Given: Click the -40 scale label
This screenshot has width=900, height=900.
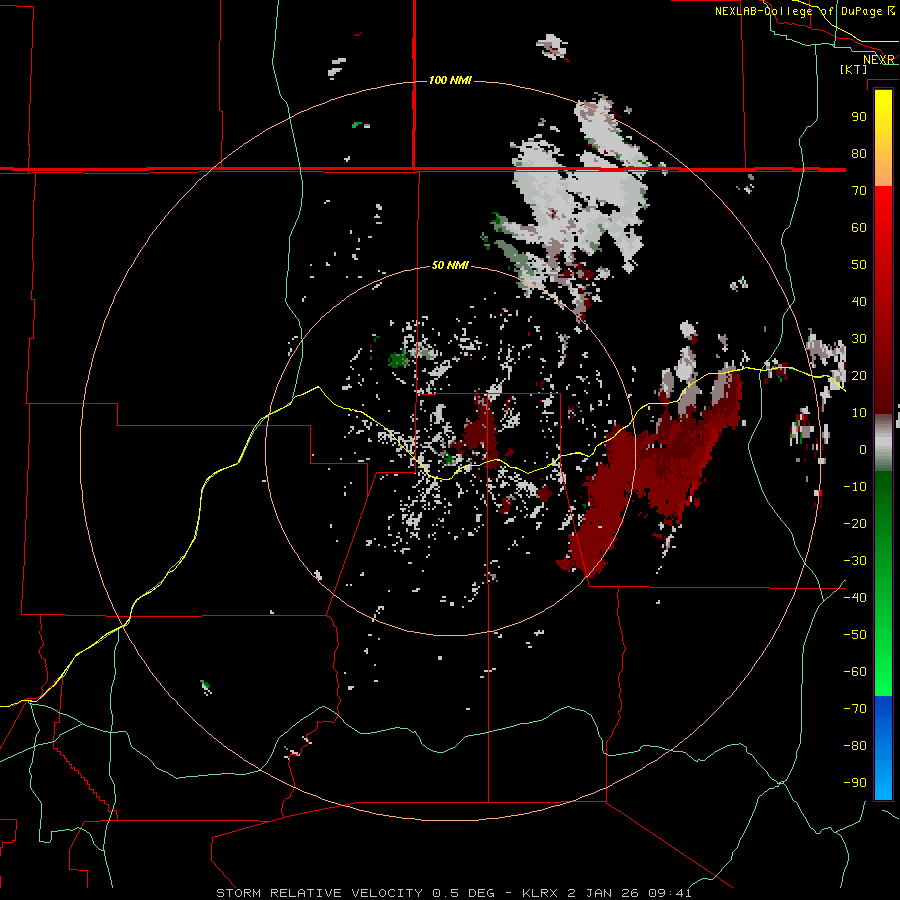Looking at the screenshot, I should 855,598.
